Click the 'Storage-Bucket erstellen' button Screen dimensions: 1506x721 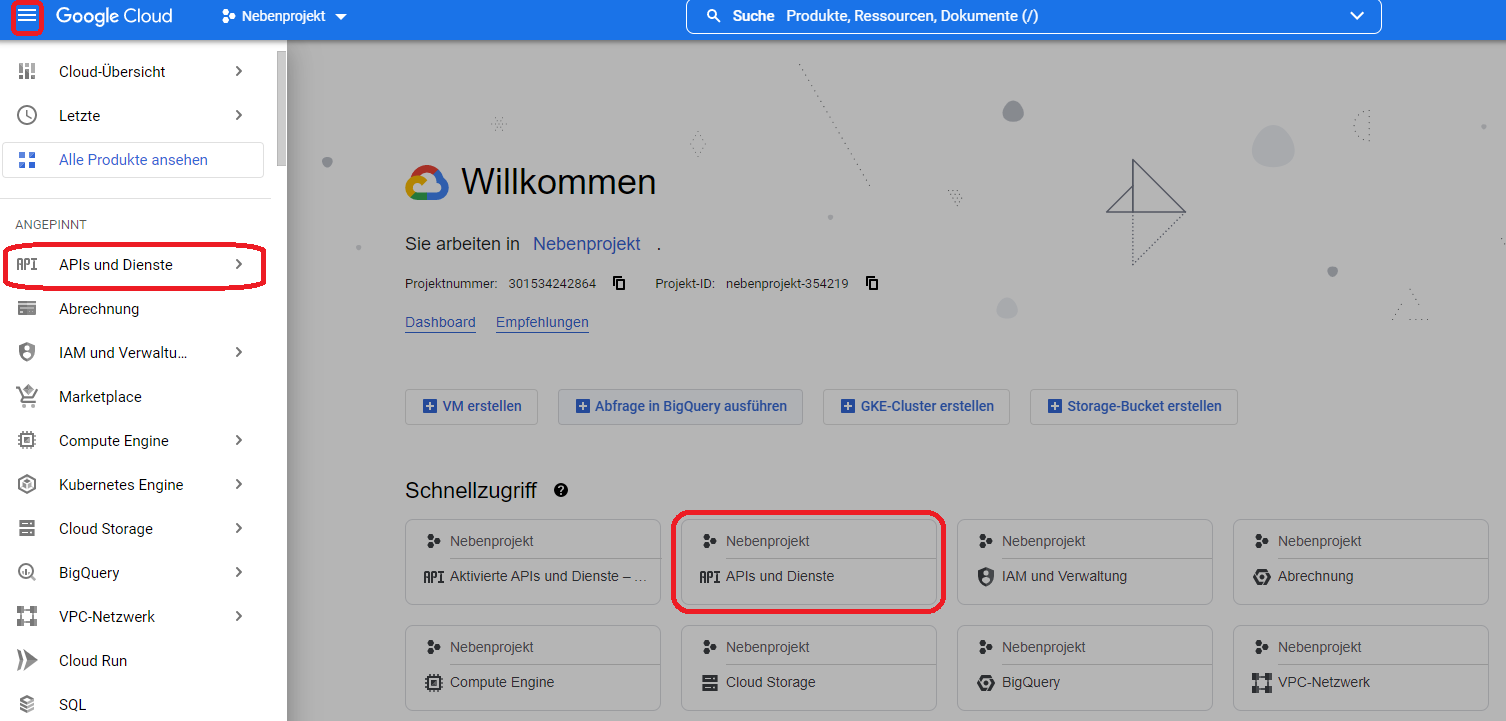(x=1133, y=406)
